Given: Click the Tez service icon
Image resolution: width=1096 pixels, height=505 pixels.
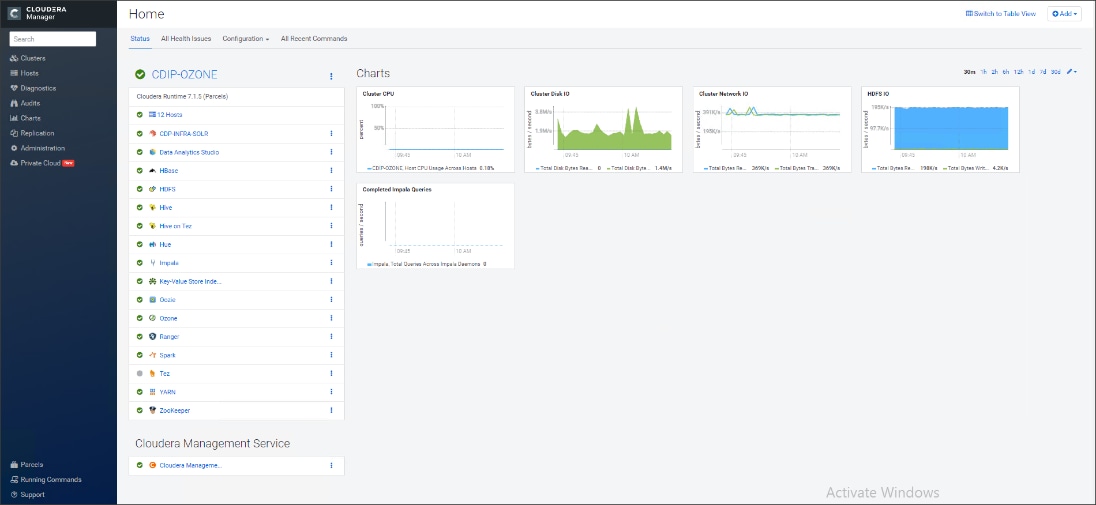Looking at the screenshot, I should 152,374.
